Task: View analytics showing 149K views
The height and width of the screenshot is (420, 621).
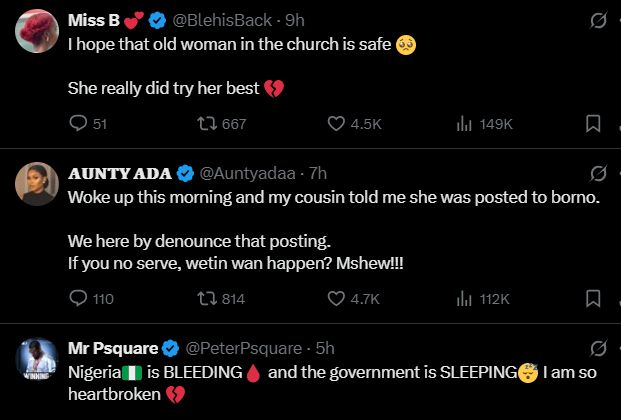Action: pyautogui.click(x=464, y=124)
